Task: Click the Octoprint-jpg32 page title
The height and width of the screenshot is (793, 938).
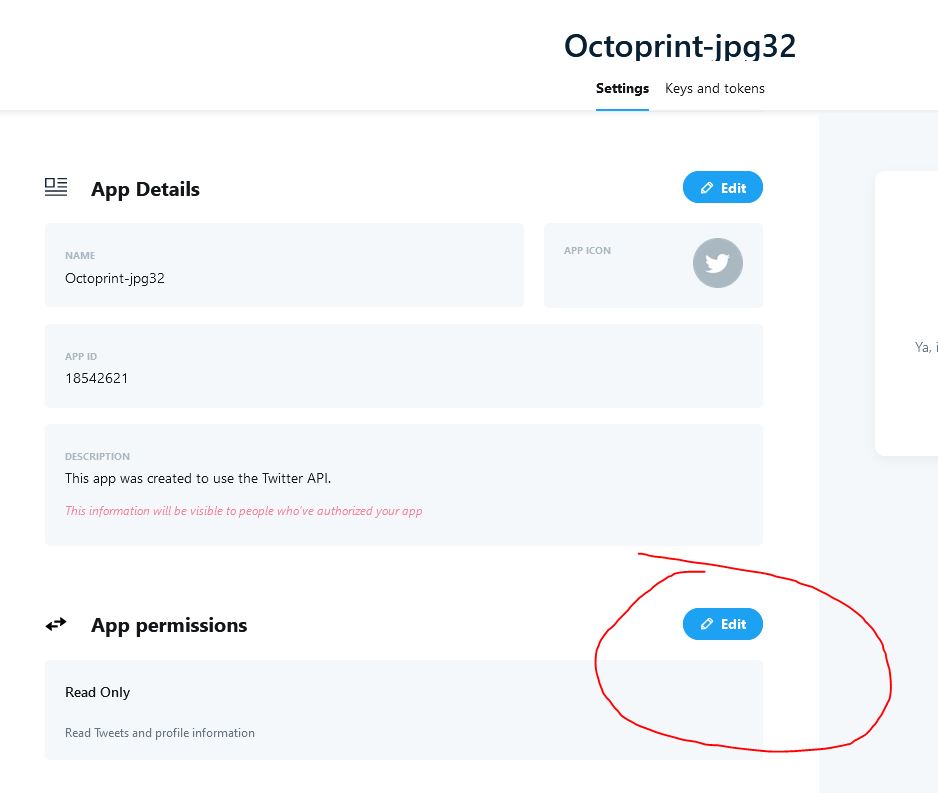Action: [680, 46]
